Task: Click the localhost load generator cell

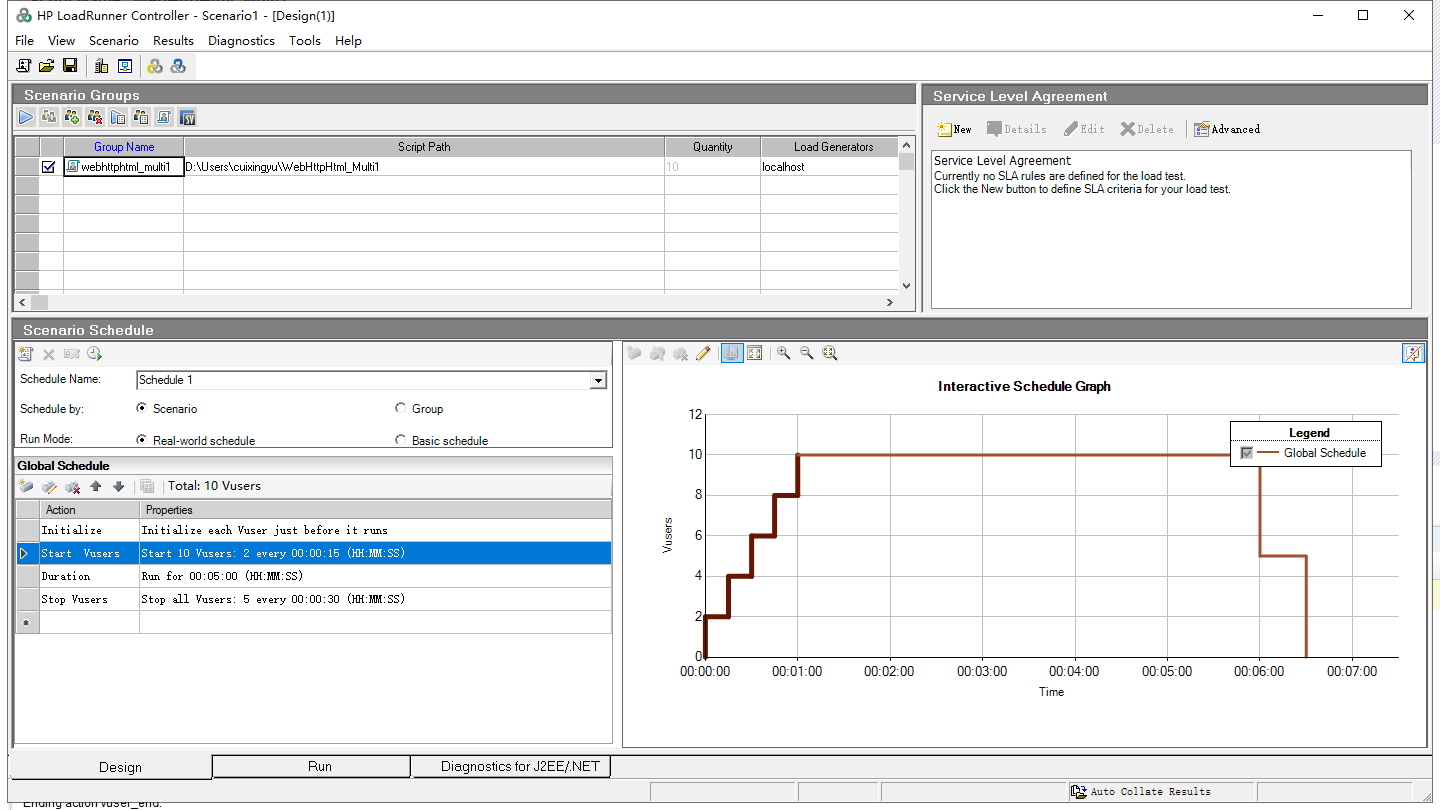Action: [x=829, y=167]
